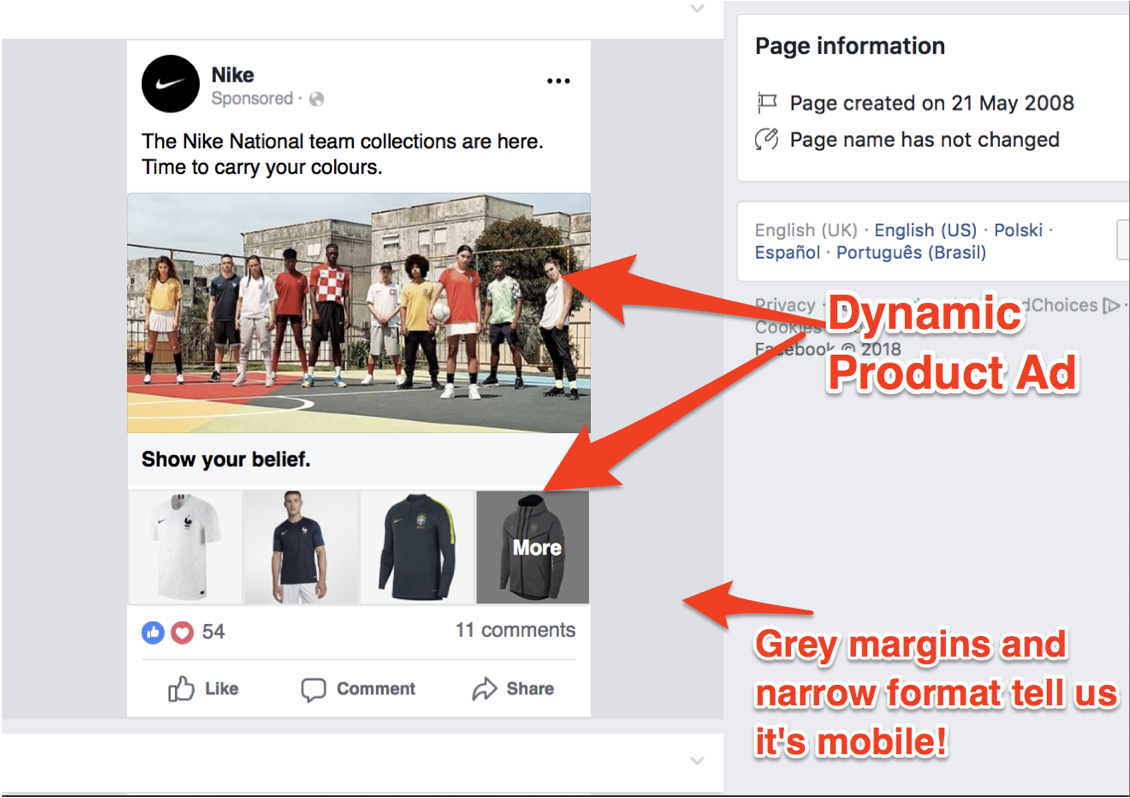Click the Sponsored label

pos(252,98)
